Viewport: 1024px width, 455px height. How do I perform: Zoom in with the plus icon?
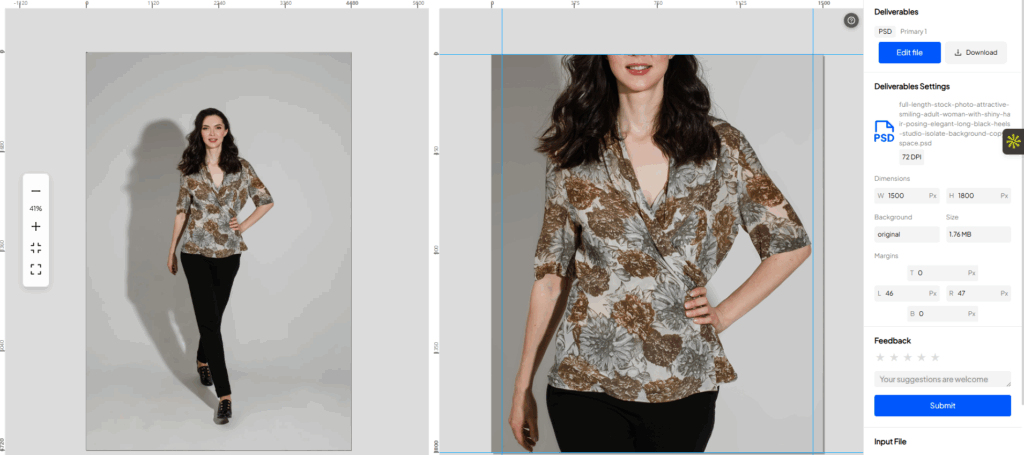tap(36, 227)
